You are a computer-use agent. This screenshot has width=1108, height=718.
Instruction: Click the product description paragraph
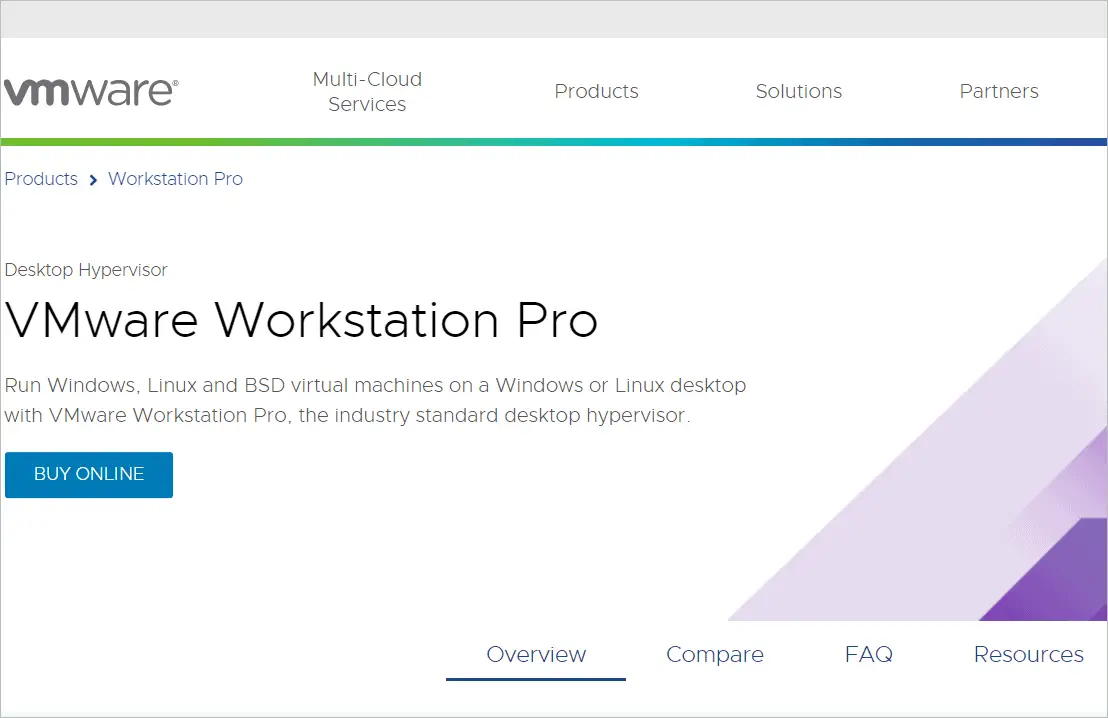[x=375, y=400]
